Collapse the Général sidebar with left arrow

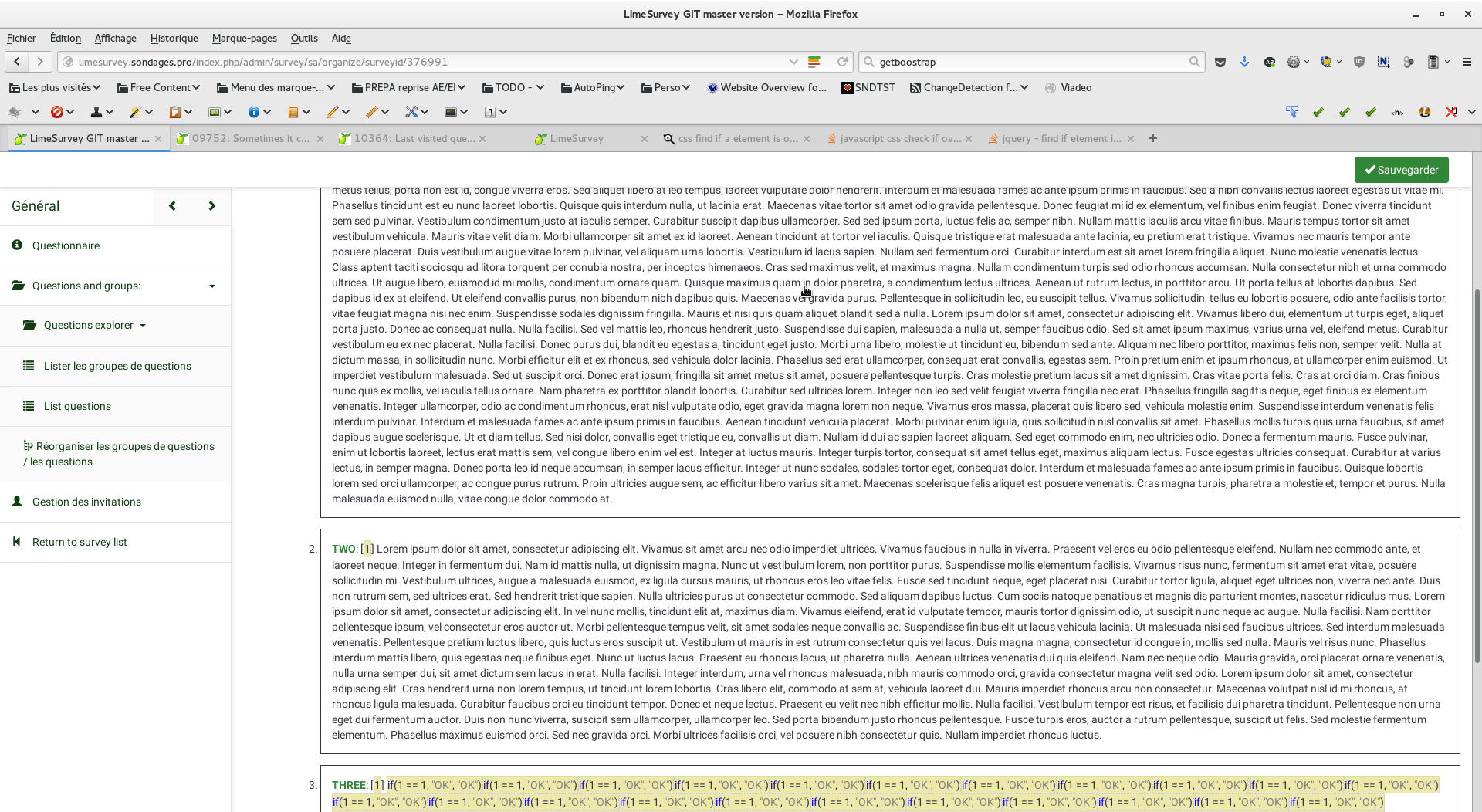click(x=172, y=206)
